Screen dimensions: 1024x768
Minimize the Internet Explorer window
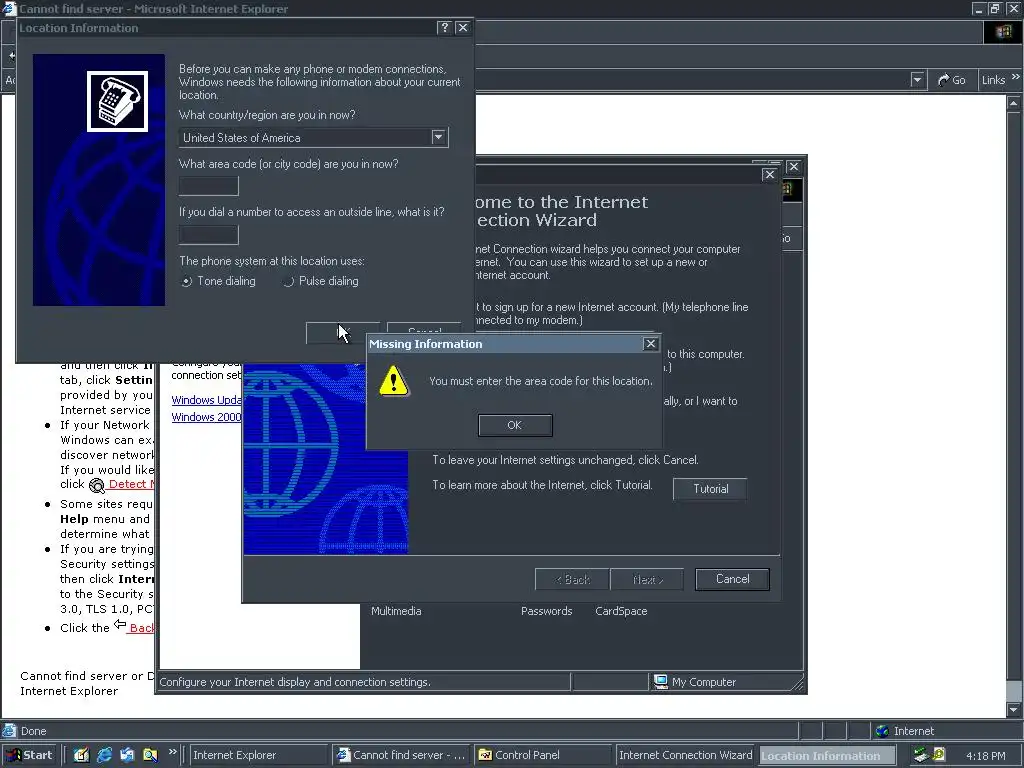[x=978, y=8]
